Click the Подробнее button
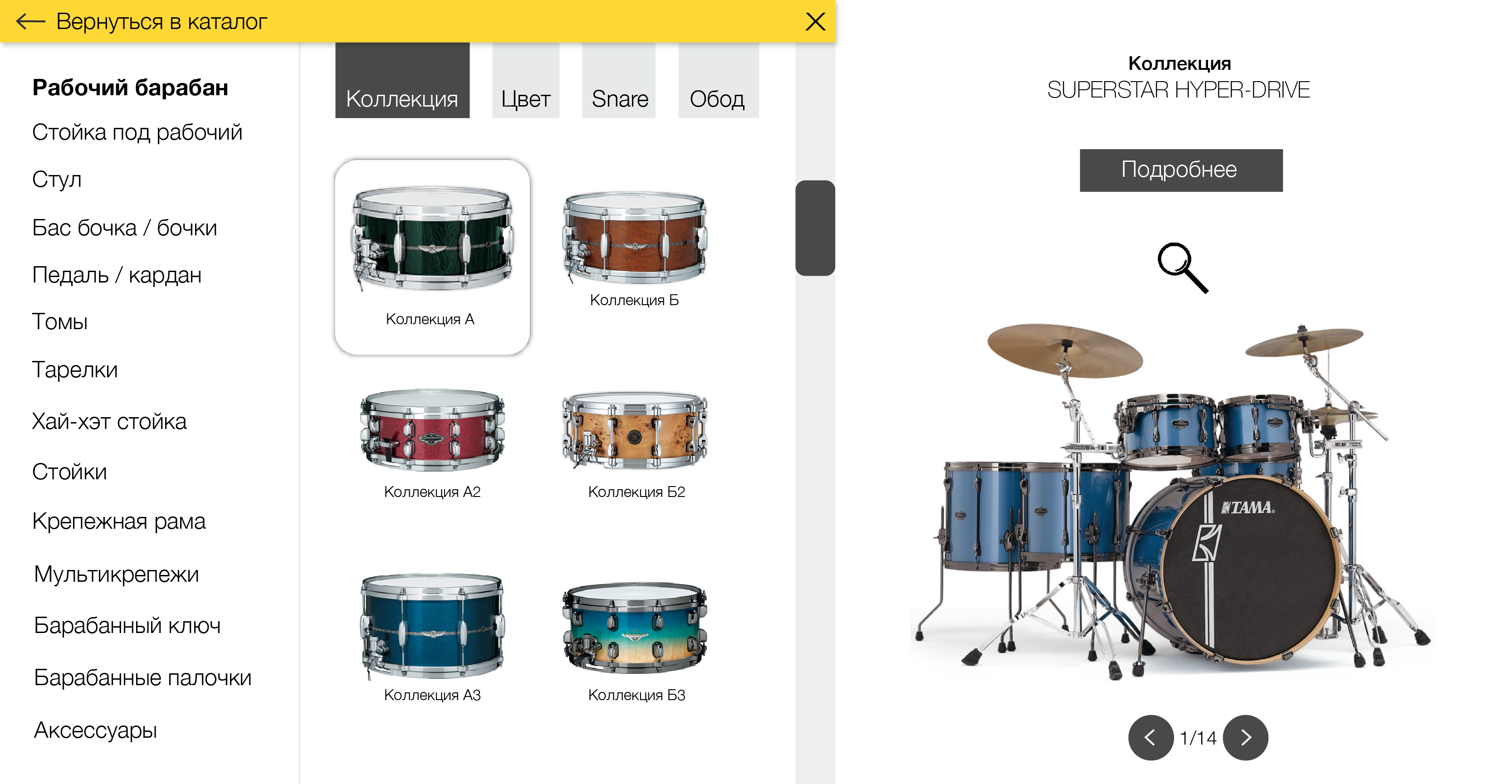This screenshot has width=1512, height=784. pyautogui.click(x=1181, y=170)
